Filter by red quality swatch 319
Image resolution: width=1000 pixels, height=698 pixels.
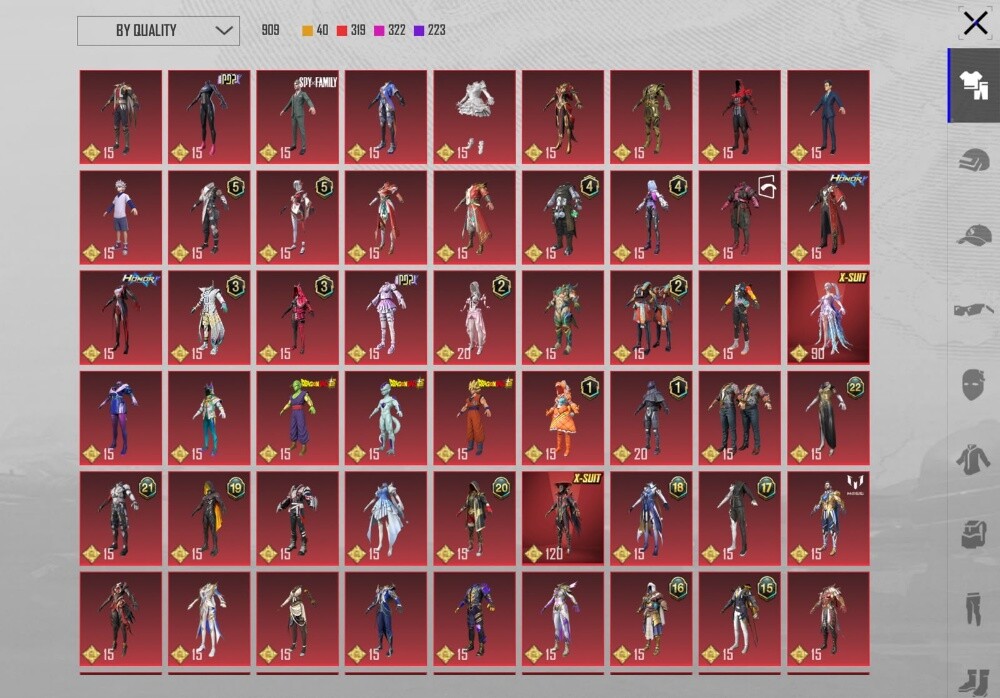[x=351, y=30]
